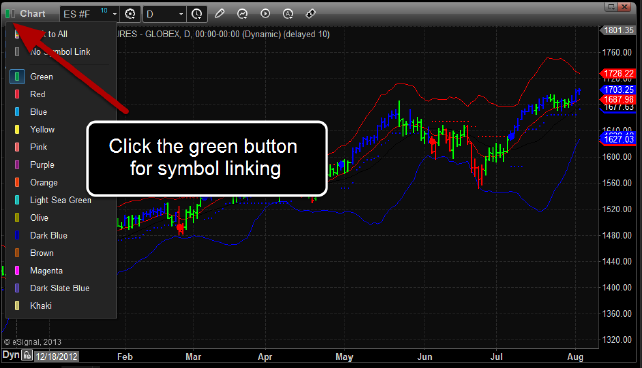Click the 12/18/2012 date field

coord(57,356)
